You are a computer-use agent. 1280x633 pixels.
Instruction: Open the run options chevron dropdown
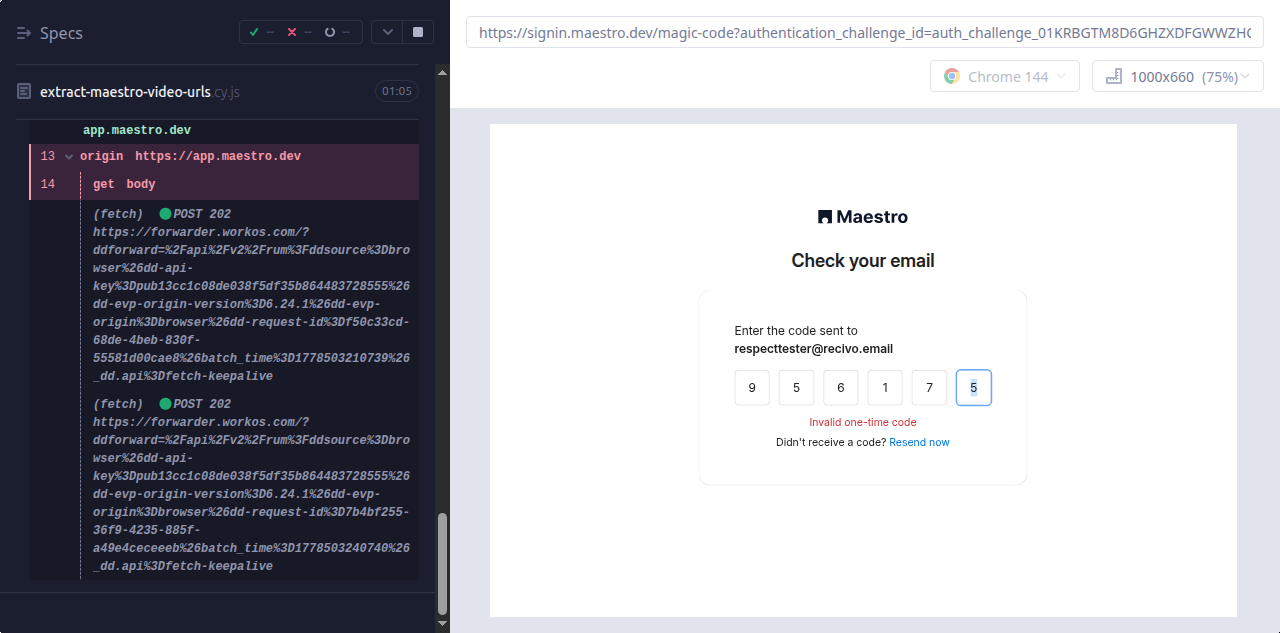point(387,32)
